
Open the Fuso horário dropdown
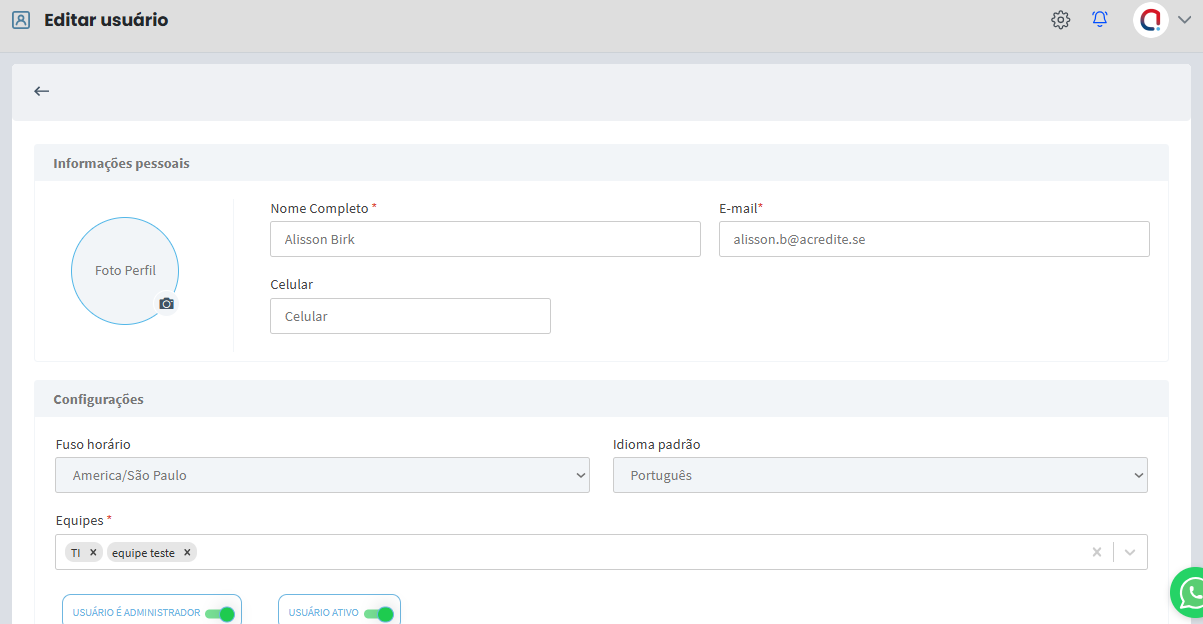322,476
